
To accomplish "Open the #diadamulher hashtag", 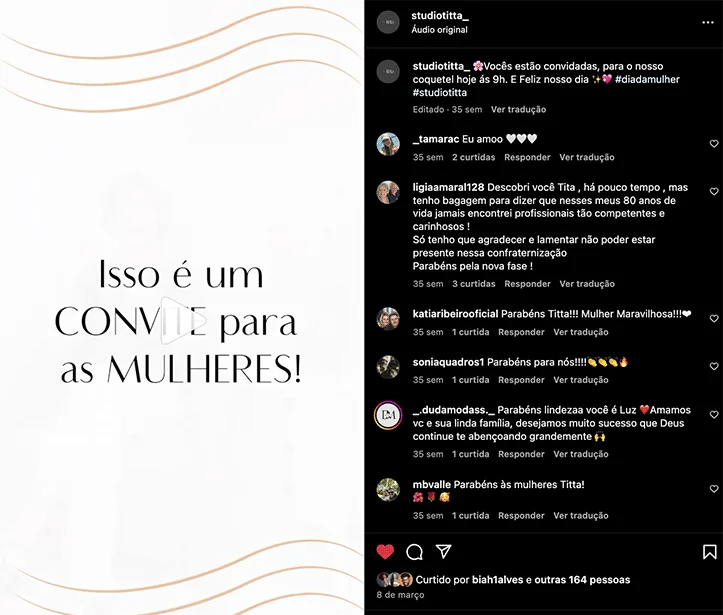I will [647, 79].
